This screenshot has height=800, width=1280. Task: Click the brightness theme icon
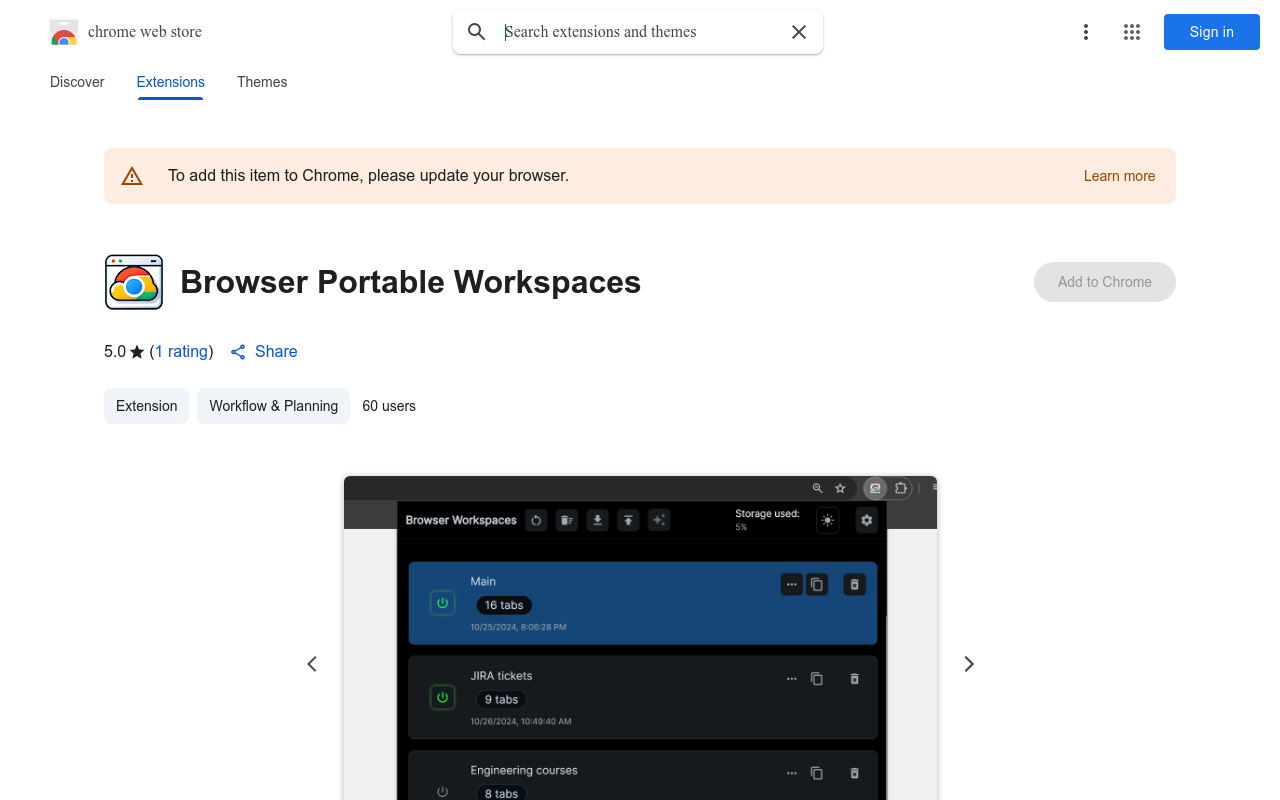coord(827,520)
